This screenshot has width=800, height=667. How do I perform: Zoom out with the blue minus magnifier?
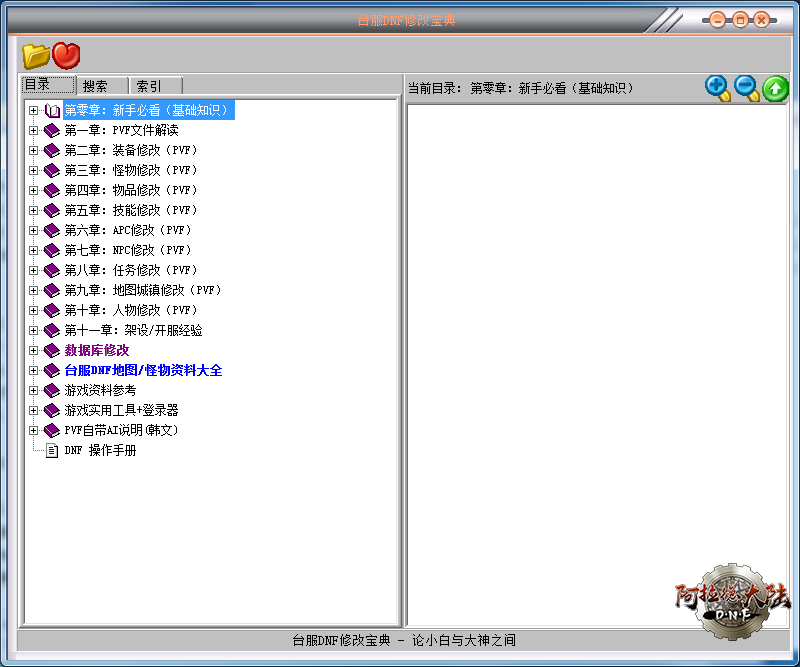pyautogui.click(x=746, y=88)
